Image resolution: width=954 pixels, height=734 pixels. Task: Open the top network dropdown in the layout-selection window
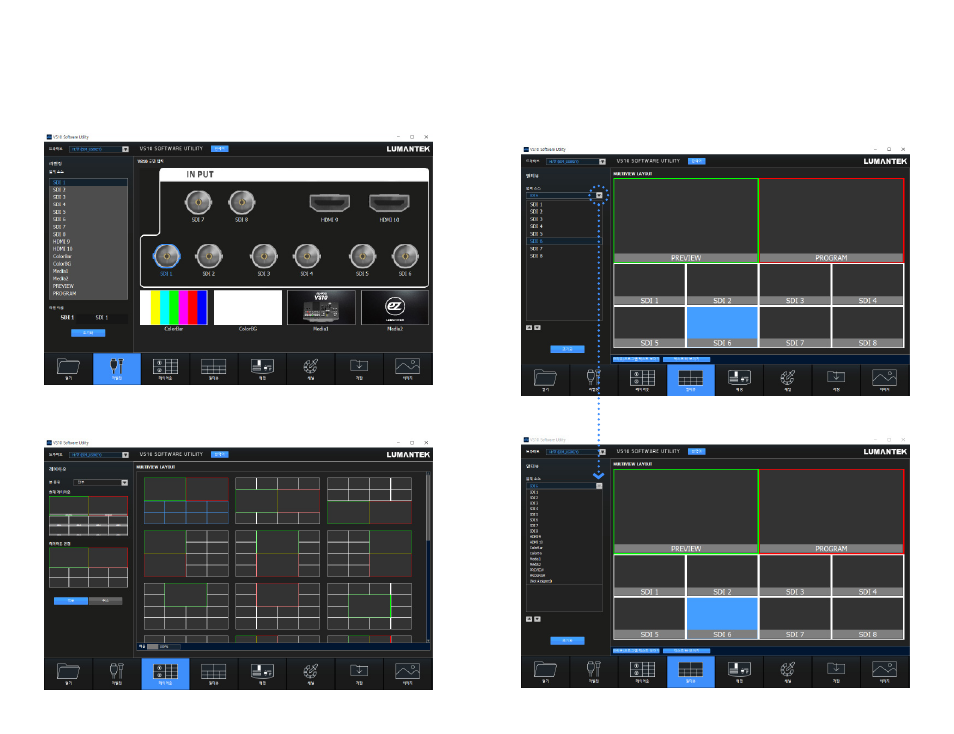[125, 455]
